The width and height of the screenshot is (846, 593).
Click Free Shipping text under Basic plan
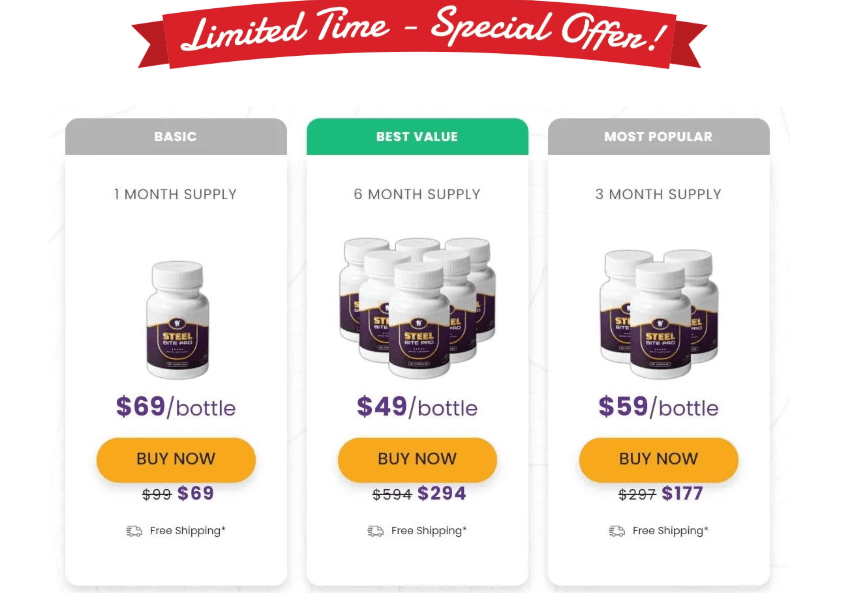pos(188,531)
